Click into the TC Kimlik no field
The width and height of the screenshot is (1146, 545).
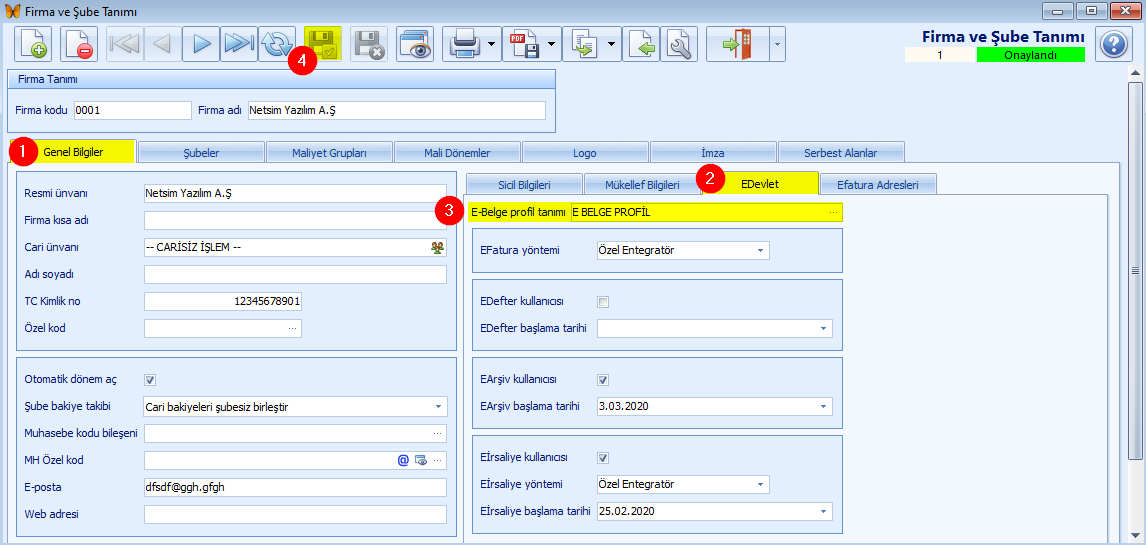[223, 302]
